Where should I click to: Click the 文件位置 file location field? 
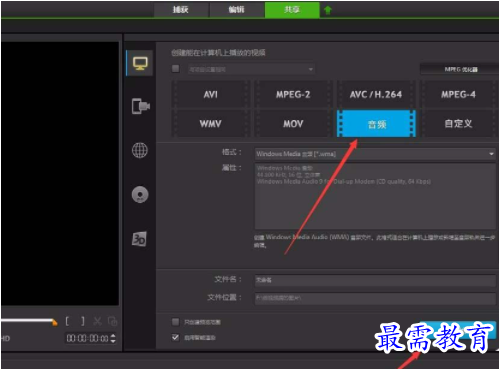[x=375, y=298]
